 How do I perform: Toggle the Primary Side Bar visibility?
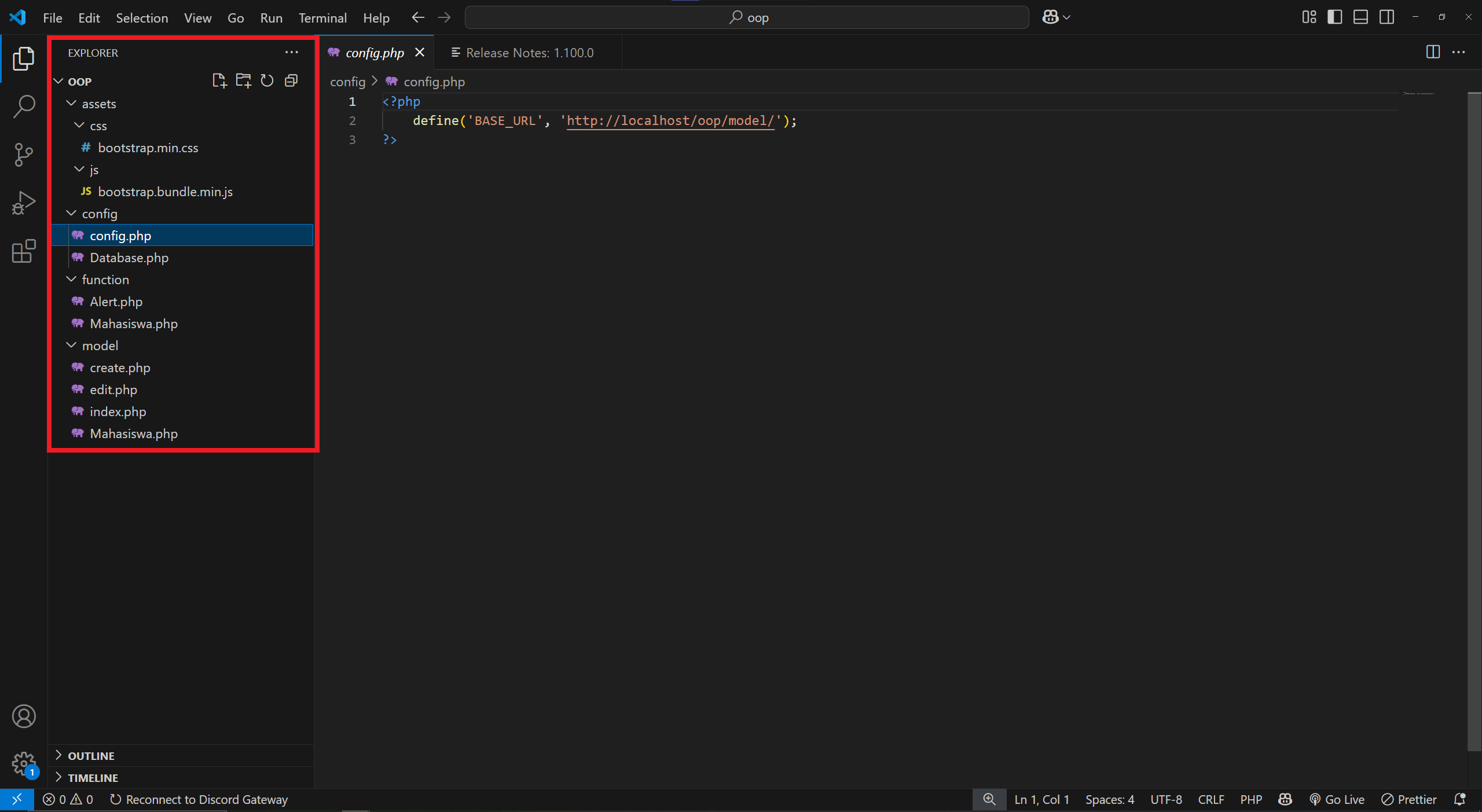coord(1334,17)
